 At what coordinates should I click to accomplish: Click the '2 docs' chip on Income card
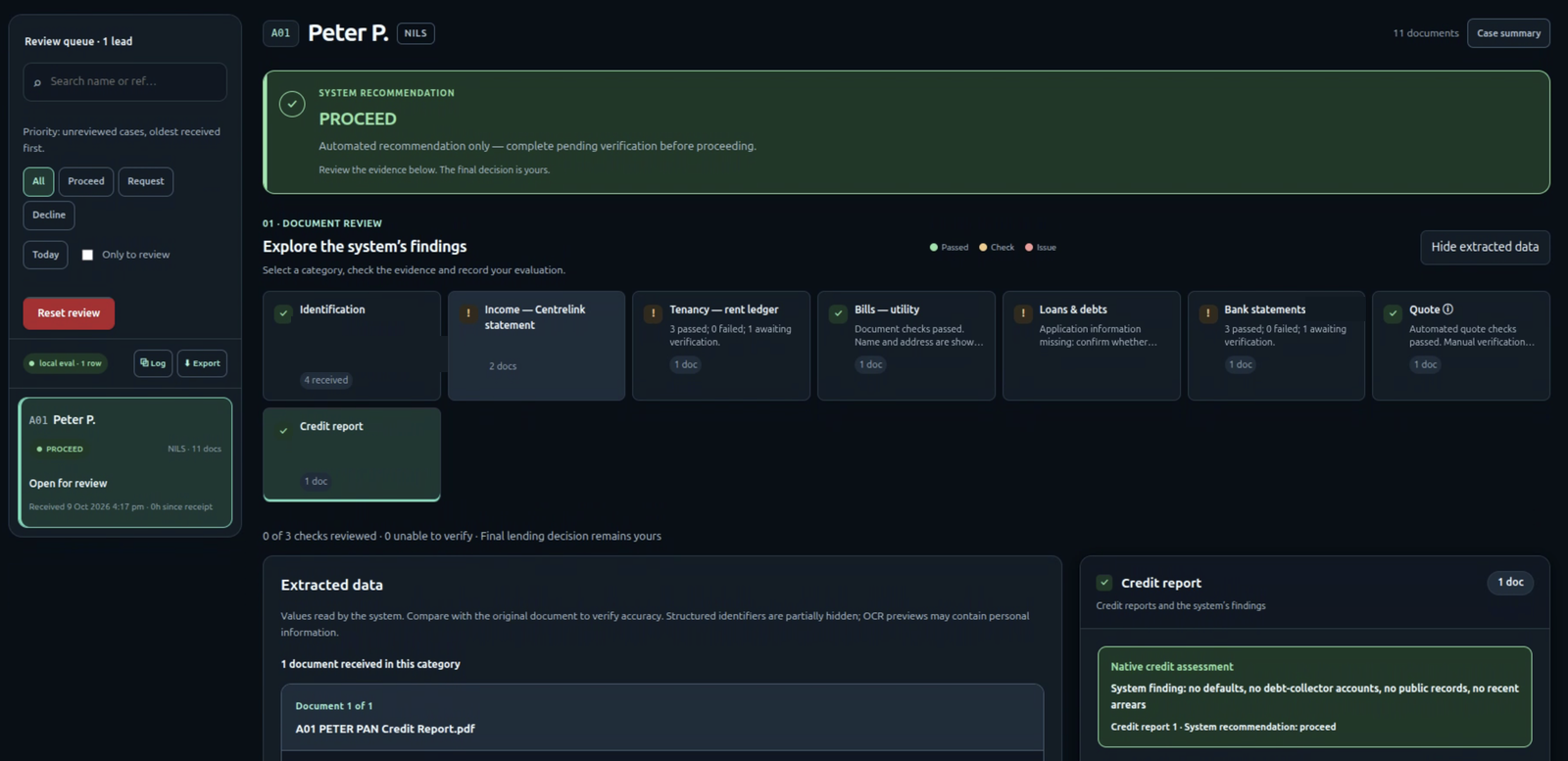503,366
